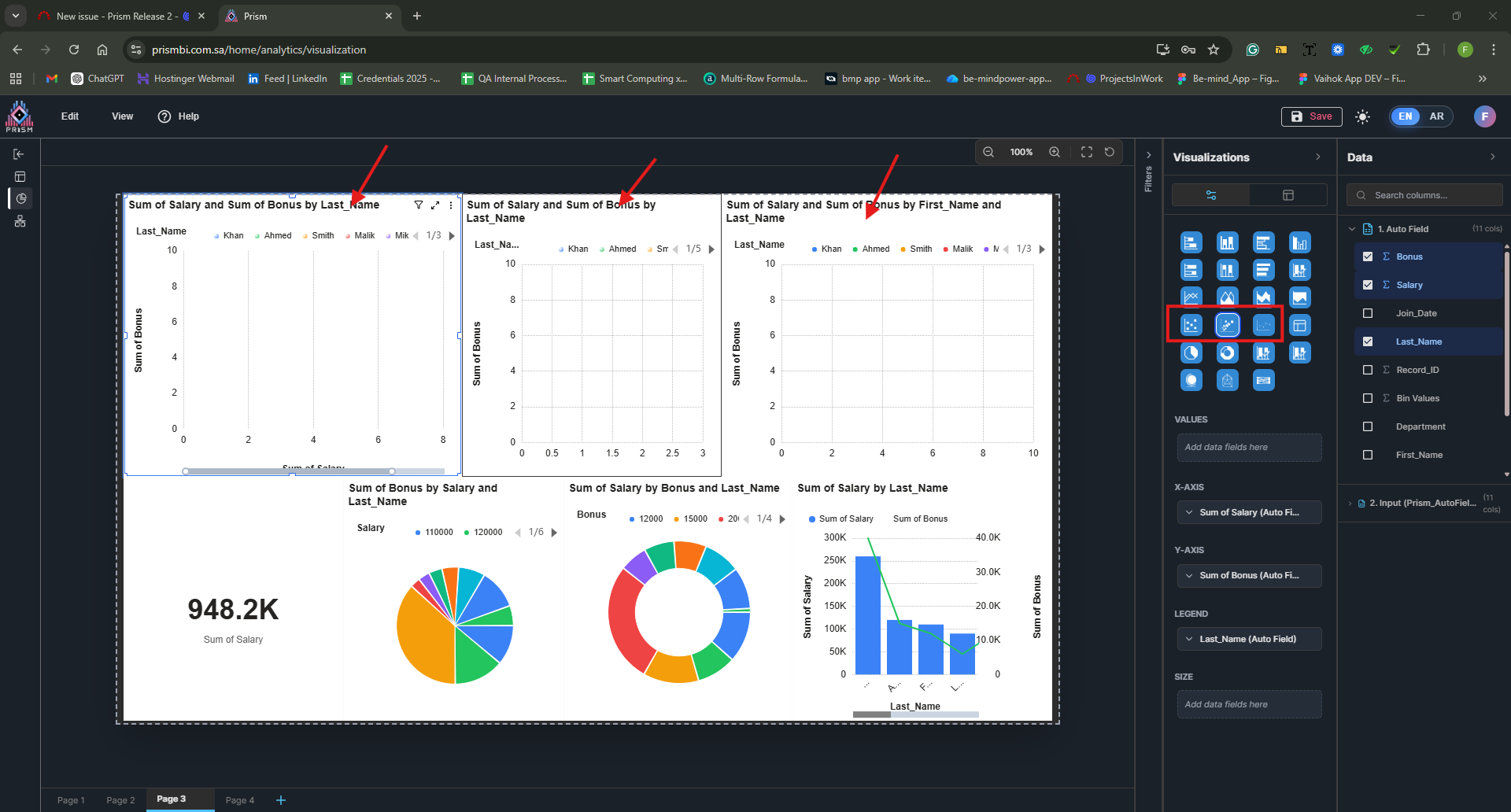Open the Edit menu
Screen dimensions: 1511x812
(x=70, y=116)
